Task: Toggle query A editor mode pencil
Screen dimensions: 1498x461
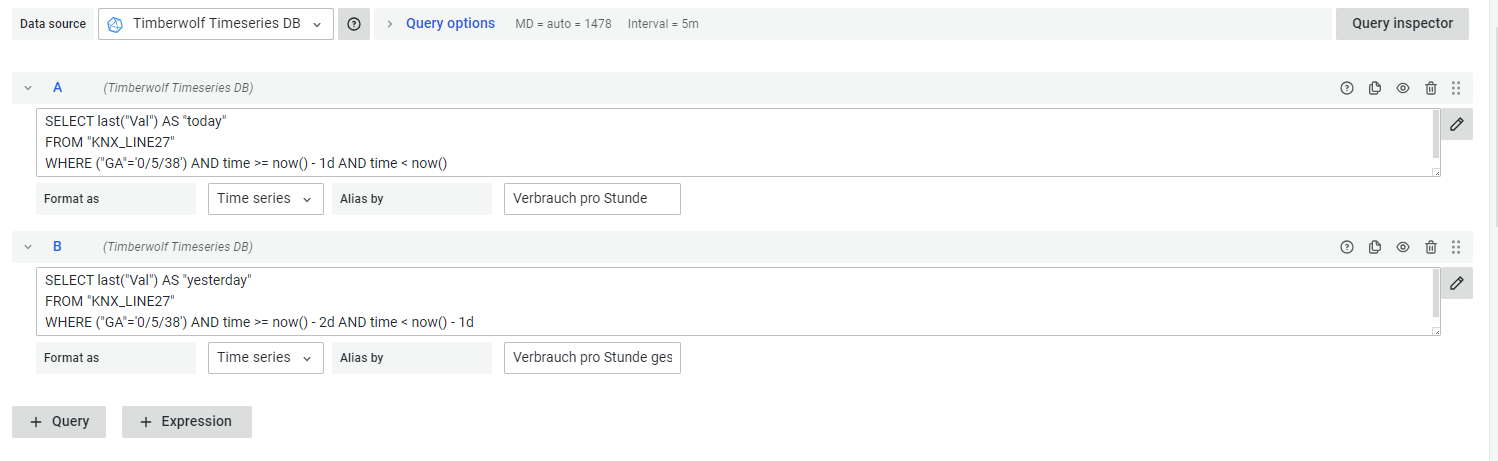Action: tap(1457, 124)
